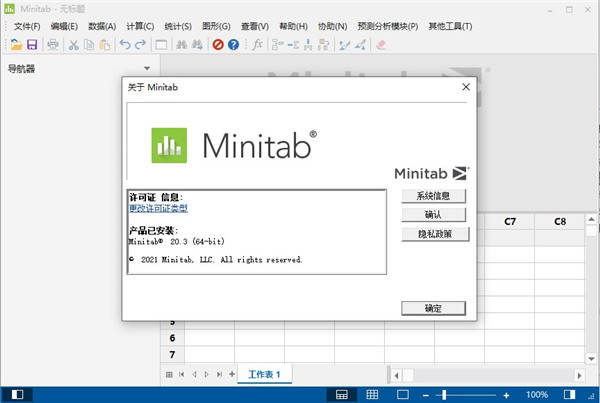Click the 更改许可证类型 link
Viewport: 600px width, 403px height.
[158, 208]
